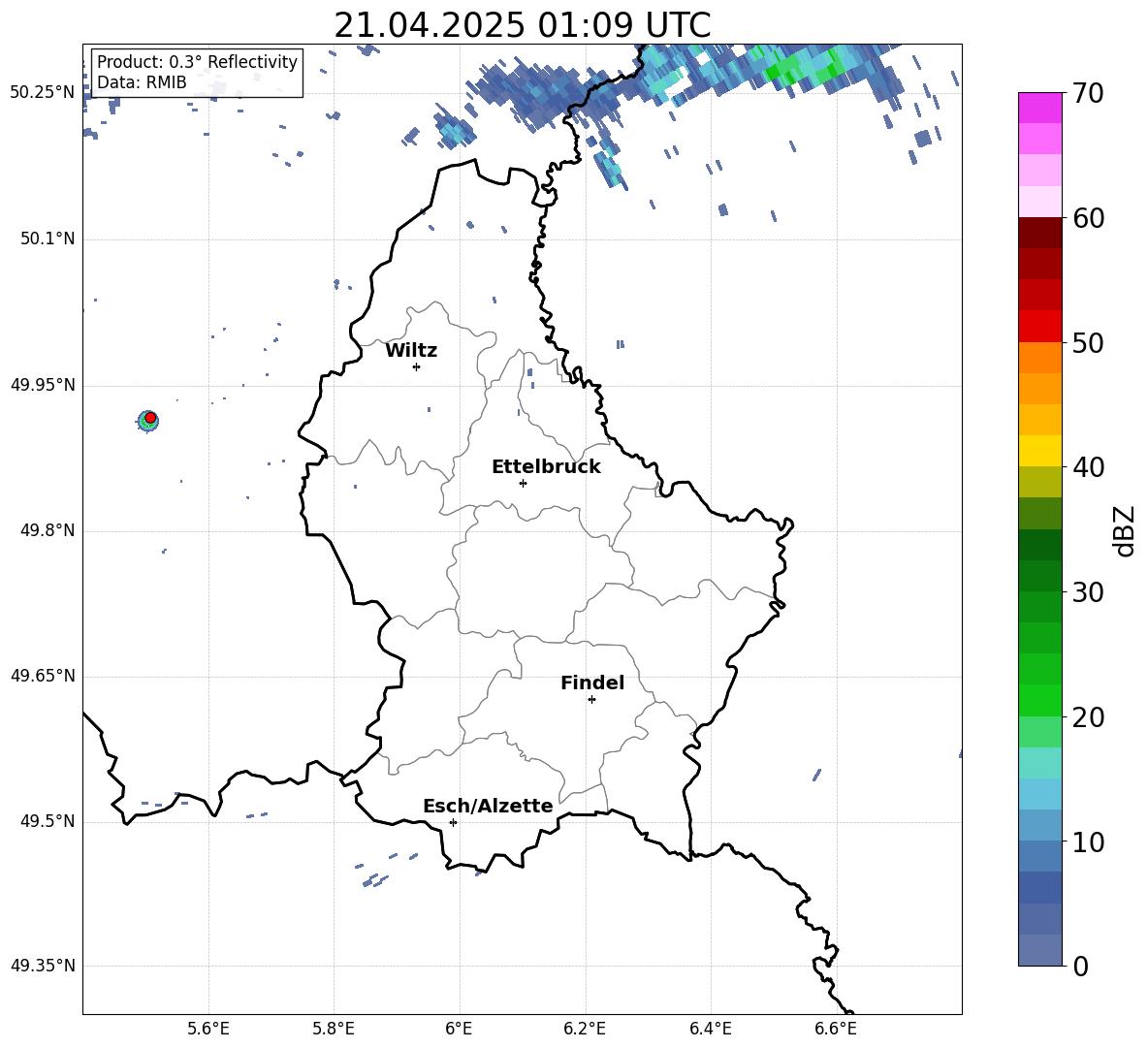Click the title text 21.04.2025 01:09 UTC
The height and width of the screenshot is (1048, 1148).
coord(522,25)
